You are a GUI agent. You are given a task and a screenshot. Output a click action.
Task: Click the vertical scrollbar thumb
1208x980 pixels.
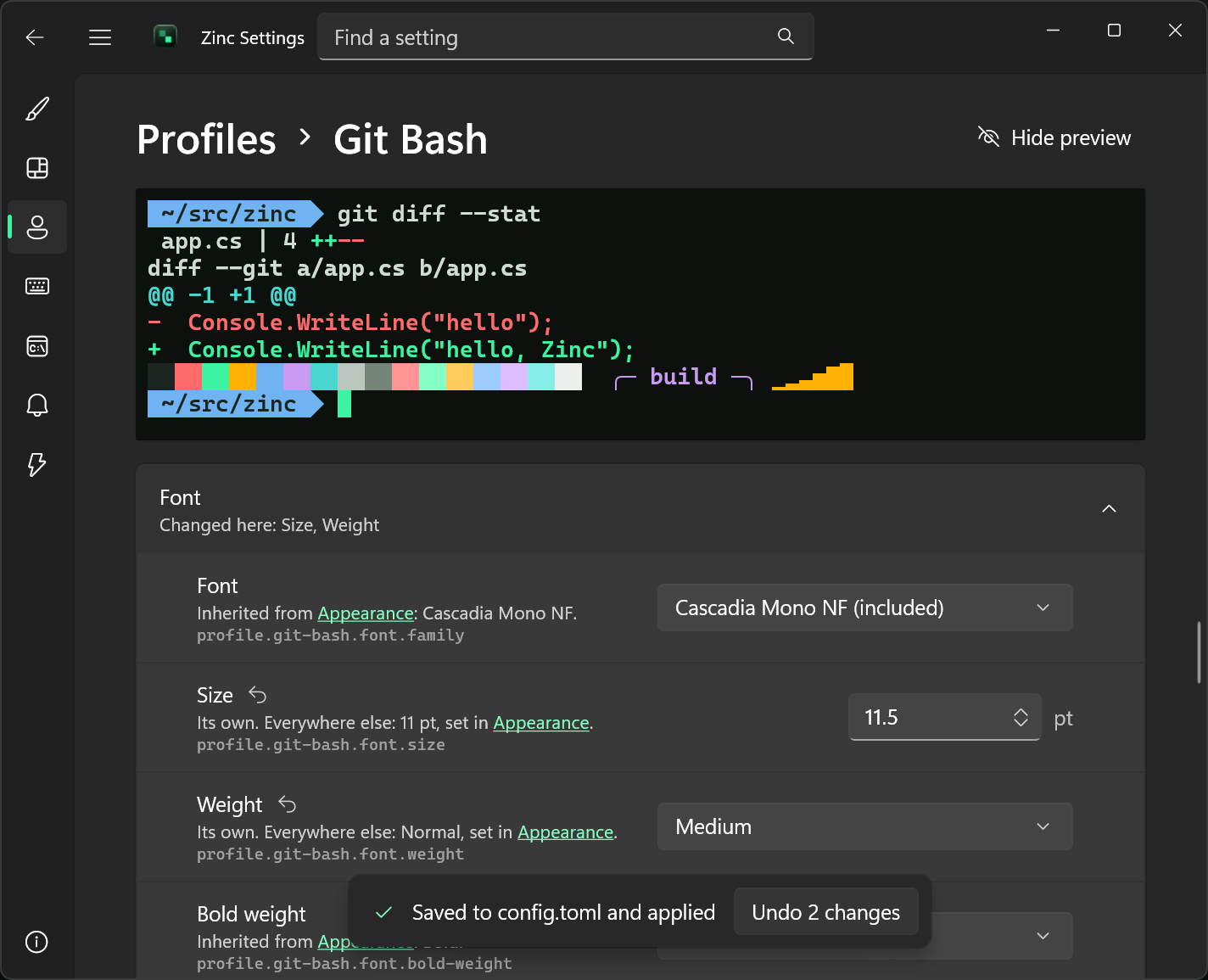pos(1199,652)
